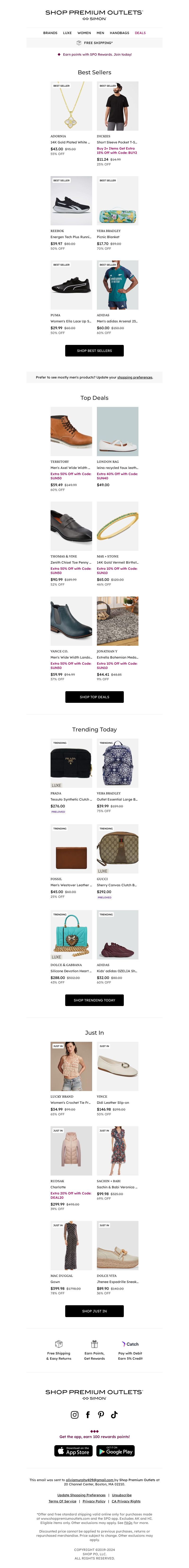The image size is (189, 1568).
Task: Open the HANDBAGS navigation item
Action: click(119, 33)
